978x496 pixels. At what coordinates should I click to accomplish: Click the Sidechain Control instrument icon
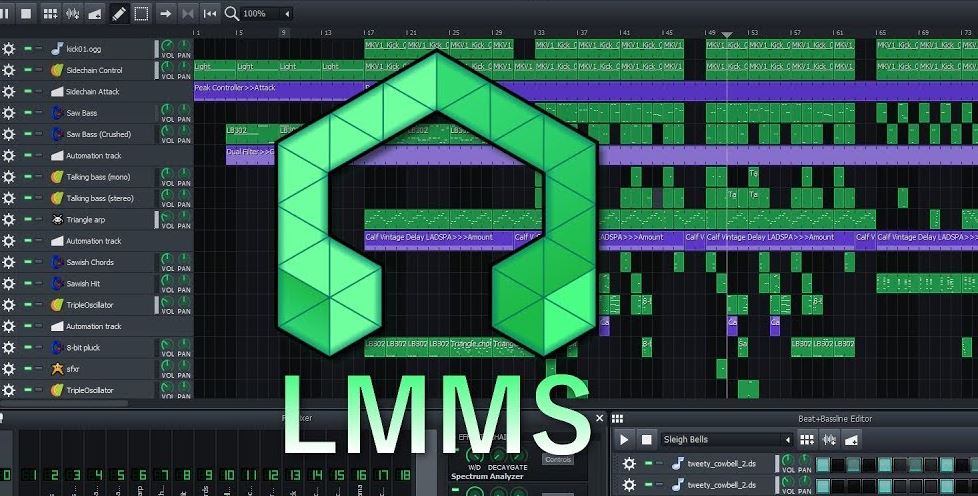[57, 70]
